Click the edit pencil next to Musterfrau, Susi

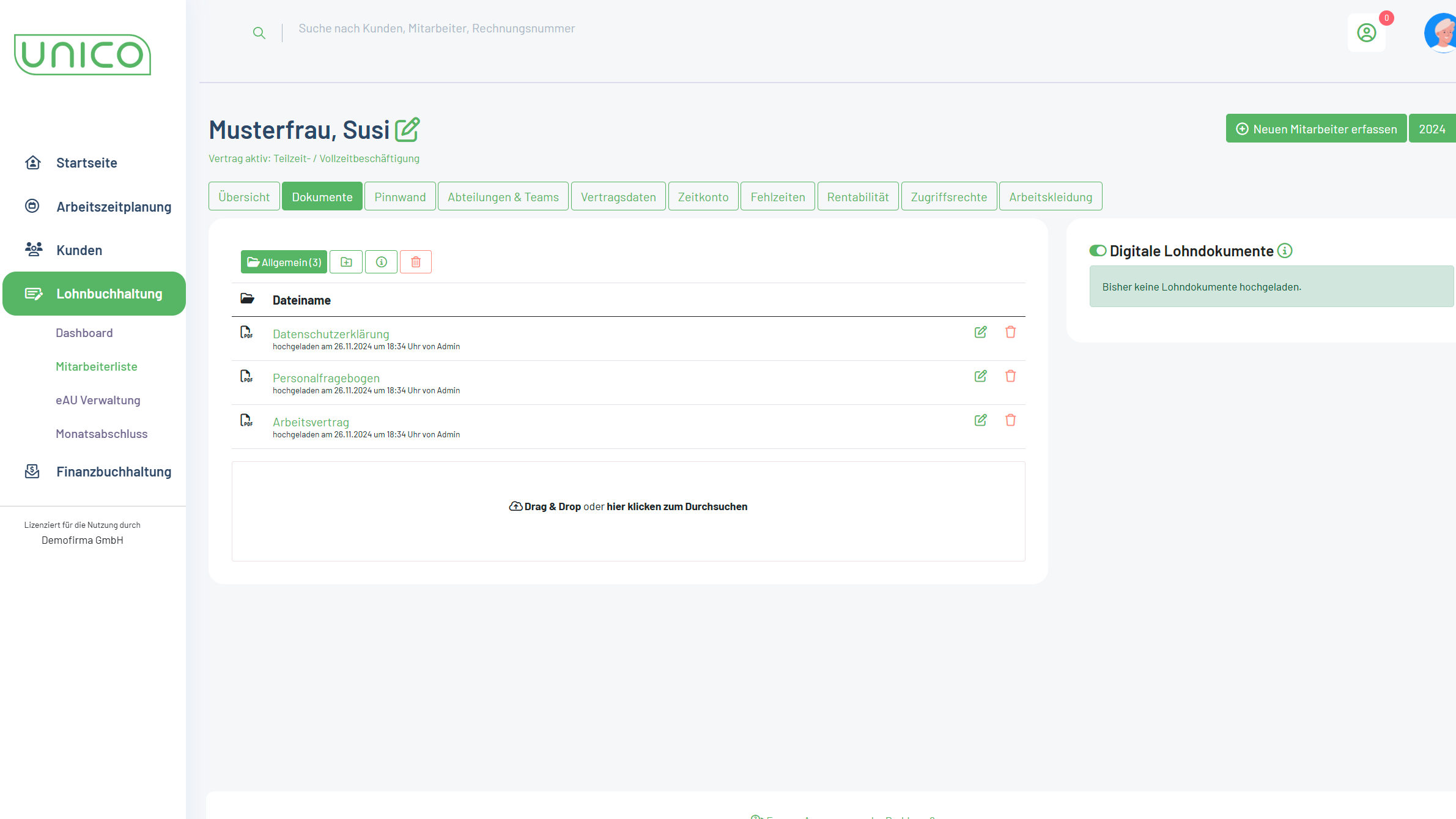pos(407,130)
